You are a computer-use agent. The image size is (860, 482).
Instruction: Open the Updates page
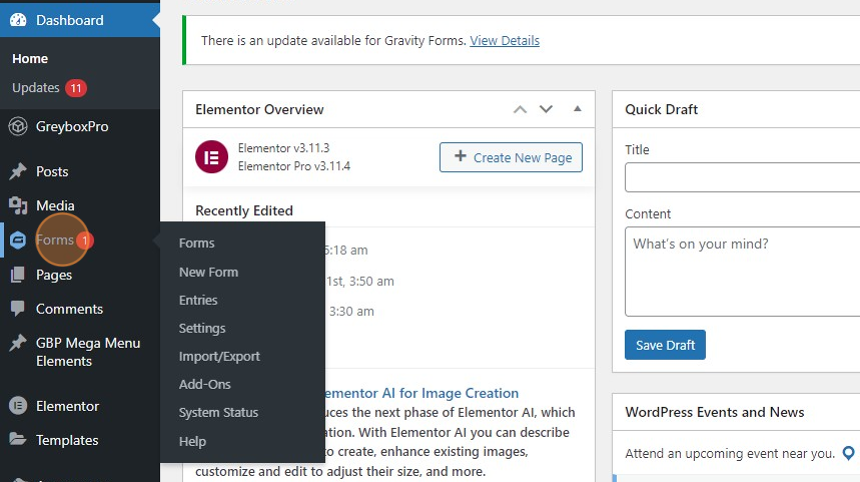click(x=36, y=88)
